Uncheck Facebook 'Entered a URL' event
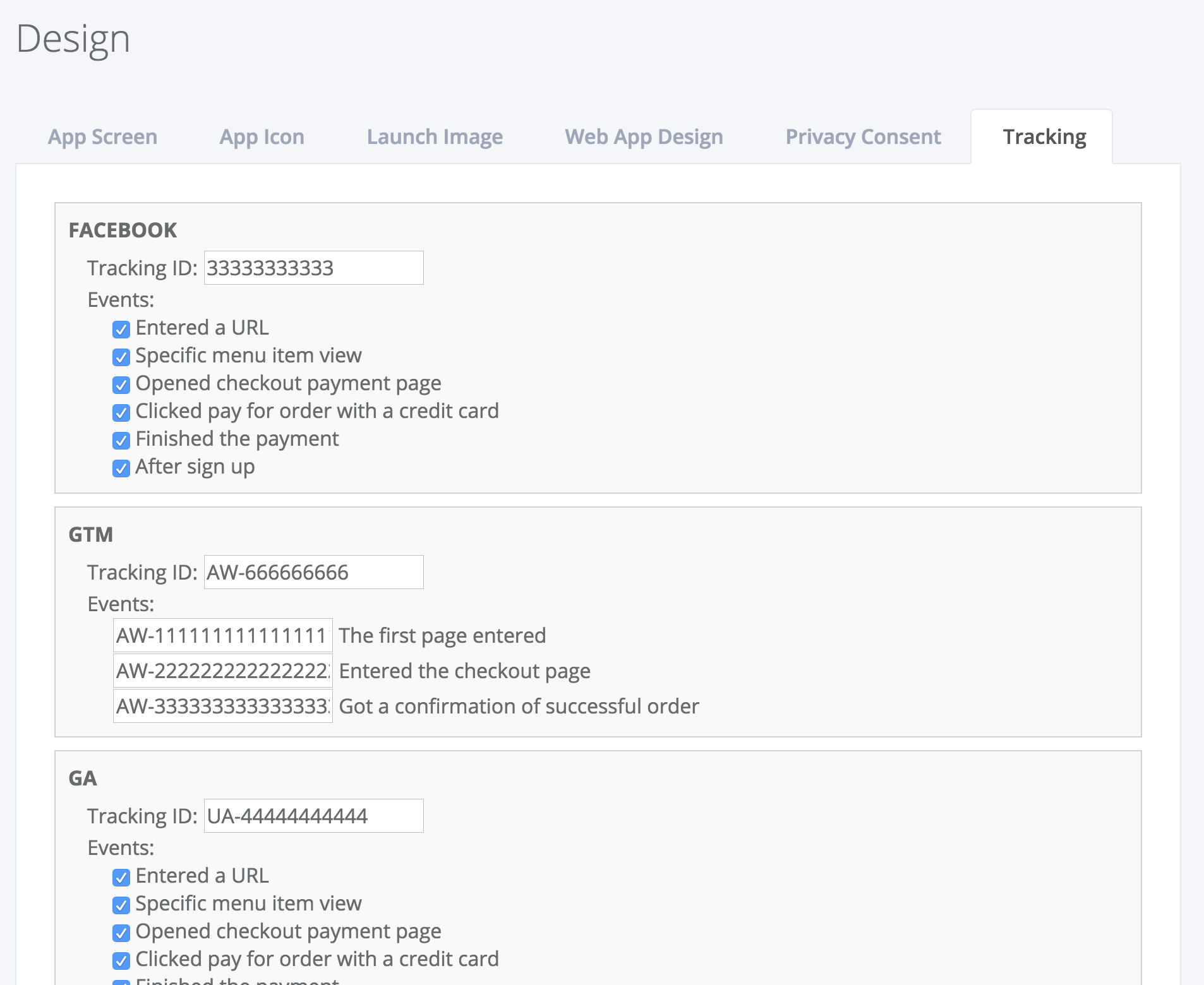 (x=121, y=329)
